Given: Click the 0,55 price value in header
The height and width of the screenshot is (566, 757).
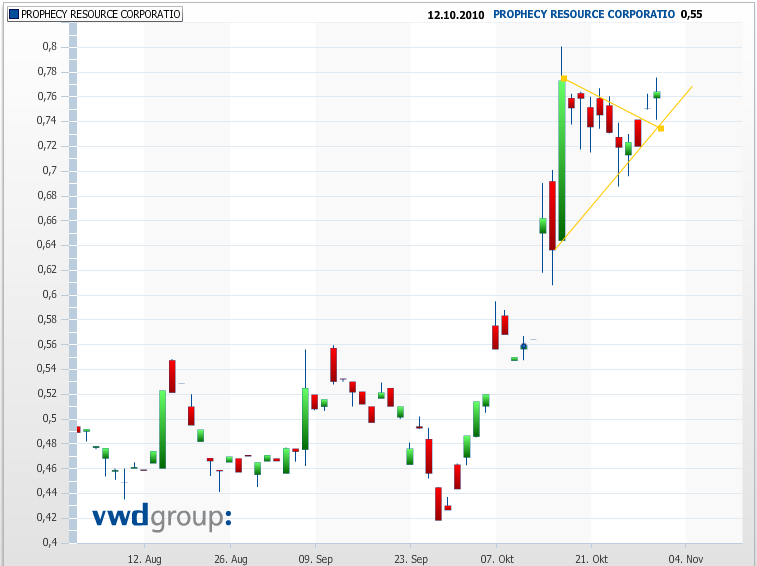Looking at the screenshot, I should tap(690, 15).
